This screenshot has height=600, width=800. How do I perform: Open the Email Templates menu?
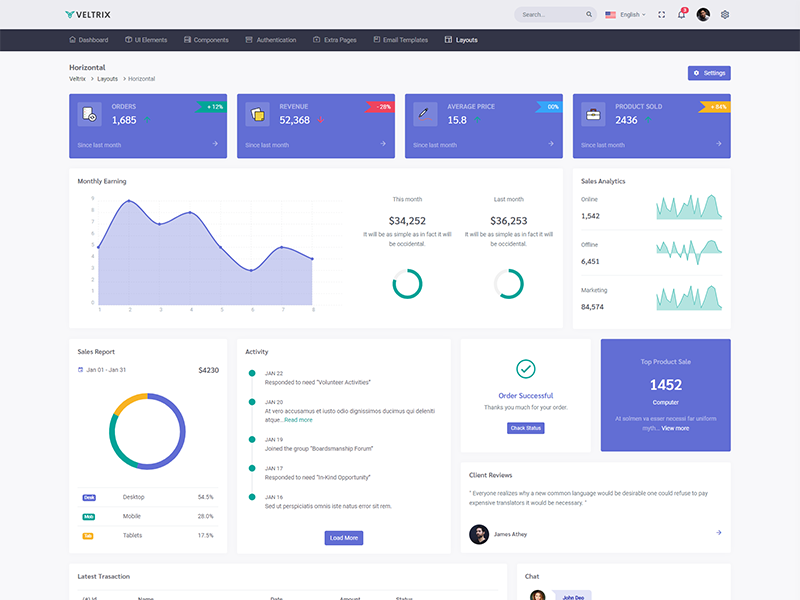400,40
